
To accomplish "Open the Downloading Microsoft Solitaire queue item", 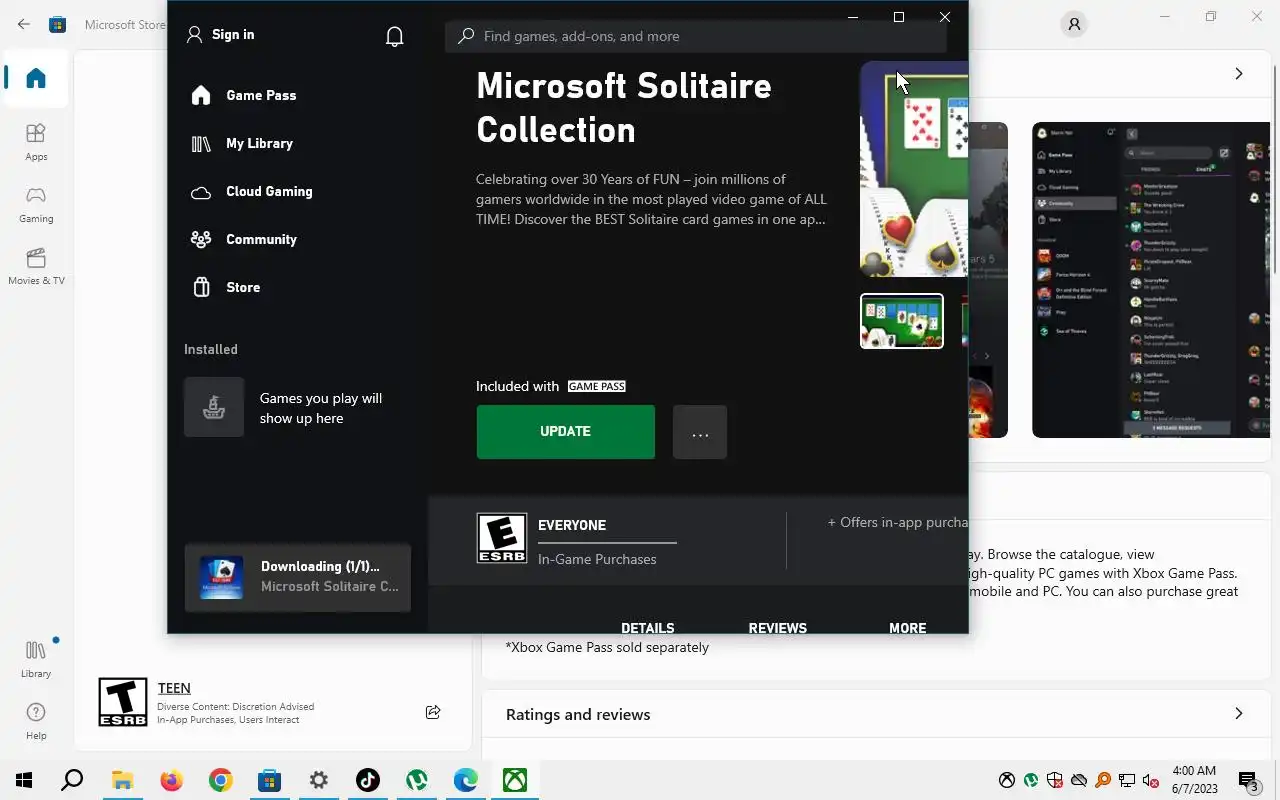I will [298, 577].
